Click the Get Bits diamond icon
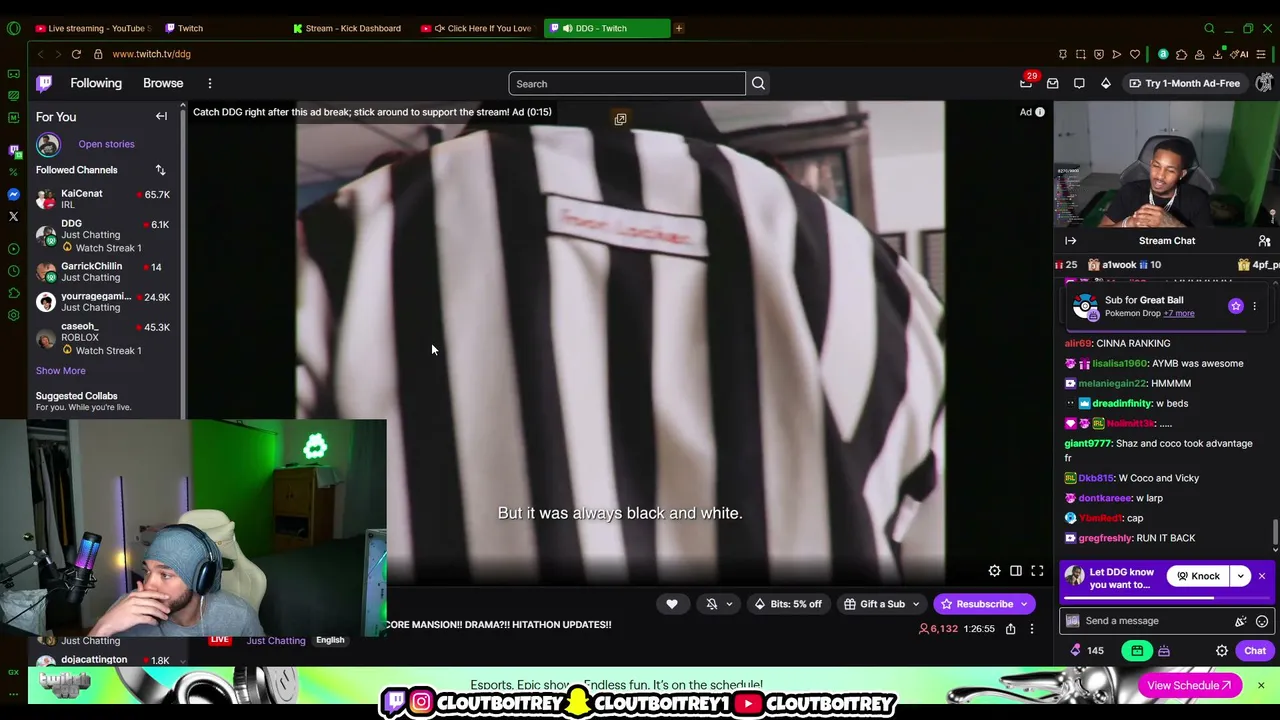Viewport: 1280px width, 720px height. [1106, 83]
